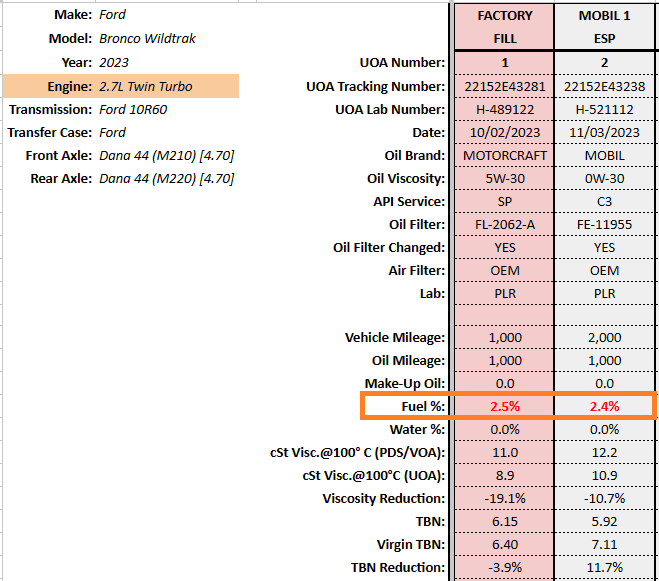
Task: Select the MOBIL oil brand cell
Action: point(604,156)
